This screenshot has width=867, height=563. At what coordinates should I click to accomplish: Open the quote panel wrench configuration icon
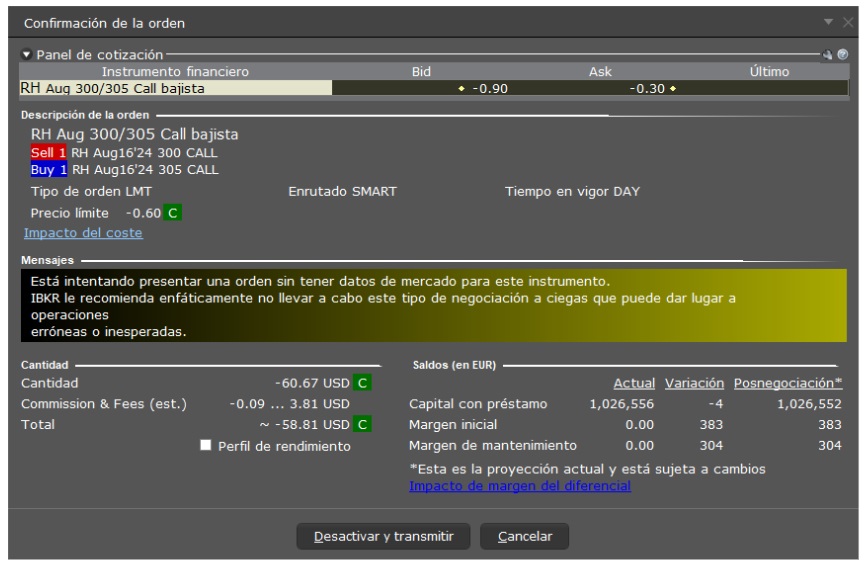[x=827, y=54]
